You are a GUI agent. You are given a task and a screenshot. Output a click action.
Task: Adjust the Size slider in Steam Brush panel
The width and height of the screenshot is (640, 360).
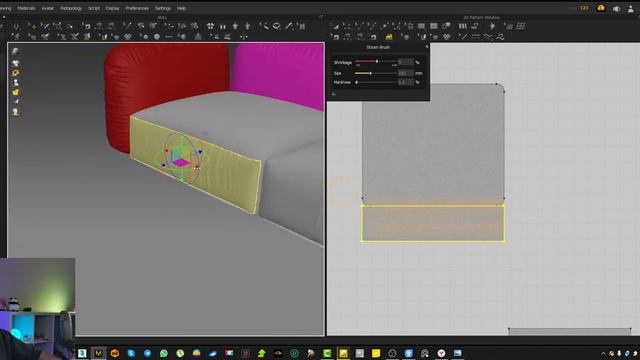pos(376,73)
